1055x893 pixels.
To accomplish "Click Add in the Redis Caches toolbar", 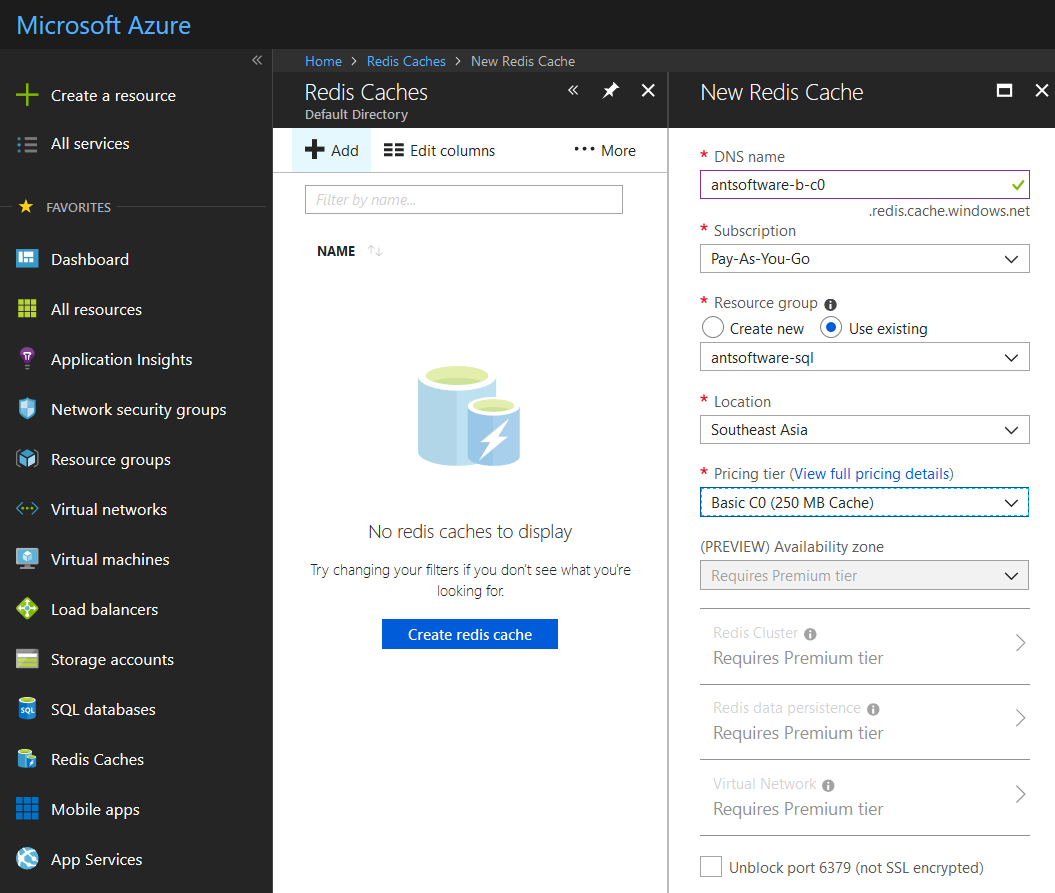I will click(x=331, y=150).
